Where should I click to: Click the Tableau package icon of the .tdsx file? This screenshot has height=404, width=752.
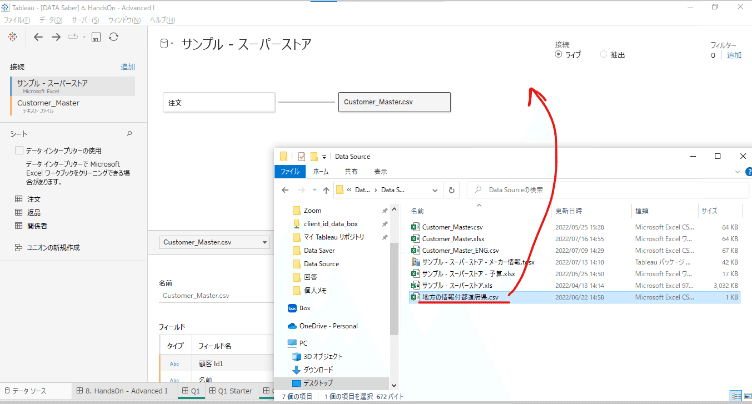point(415,262)
